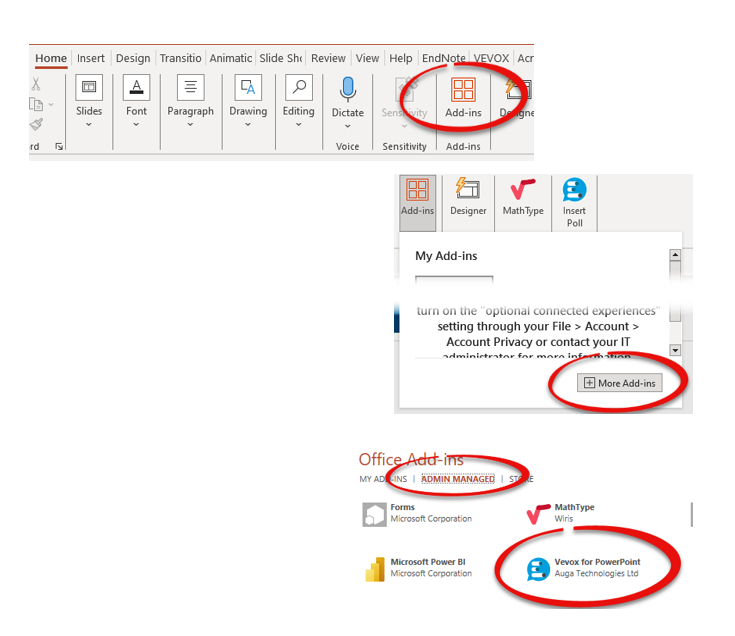Switch to the Insert tab
This screenshot has height=636, width=735.
(x=90, y=58)
